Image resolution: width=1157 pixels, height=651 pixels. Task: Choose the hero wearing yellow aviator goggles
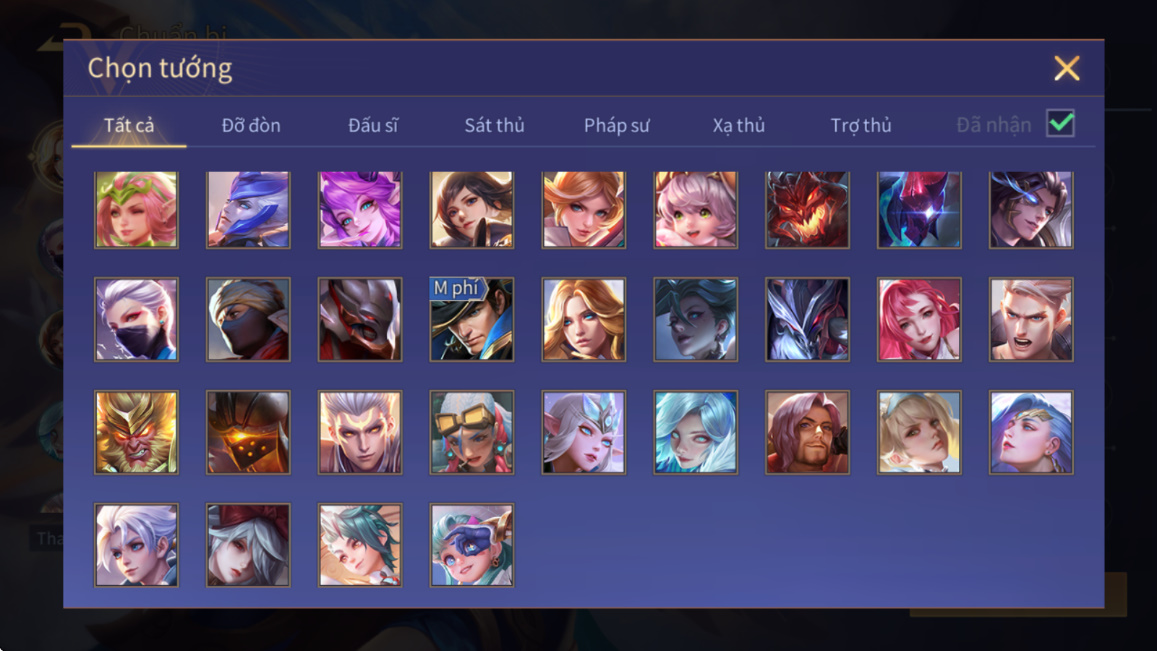[472, 432]
